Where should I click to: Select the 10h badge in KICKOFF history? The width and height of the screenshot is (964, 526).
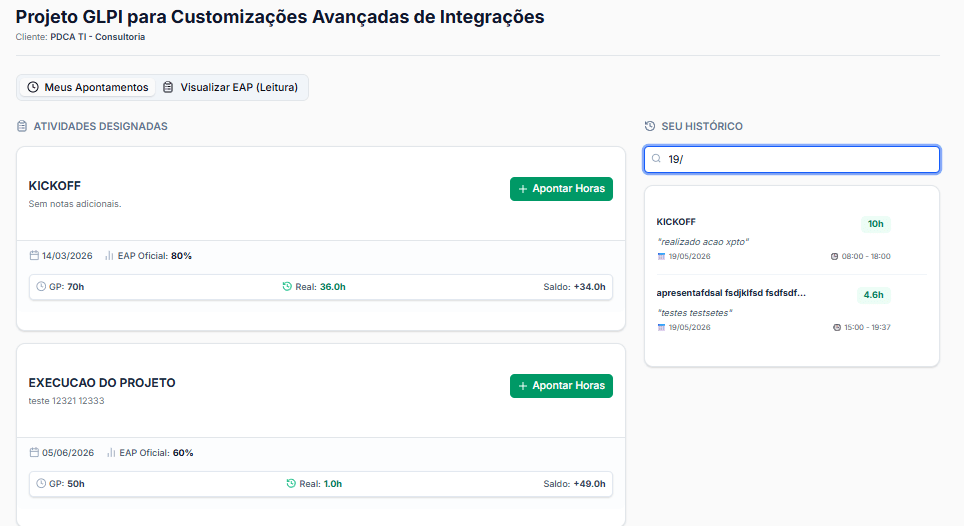[875, 224]
